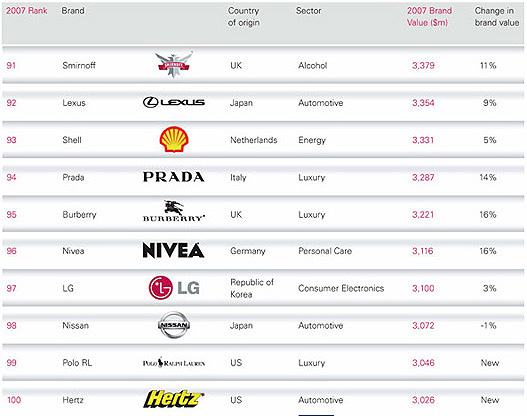This screenshot has width=527, height=416.
Task: Click the 2007 Rank column header
Action: click(27, 11)
